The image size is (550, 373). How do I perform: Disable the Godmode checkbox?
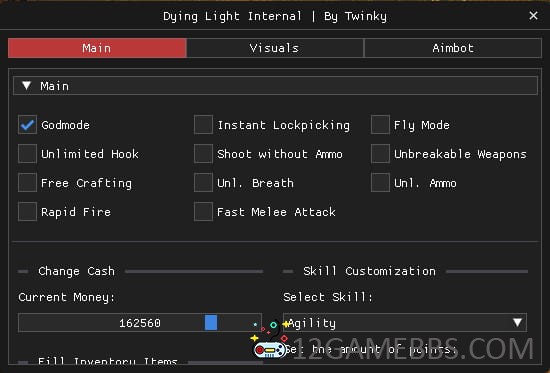click(x=27, y=125)
